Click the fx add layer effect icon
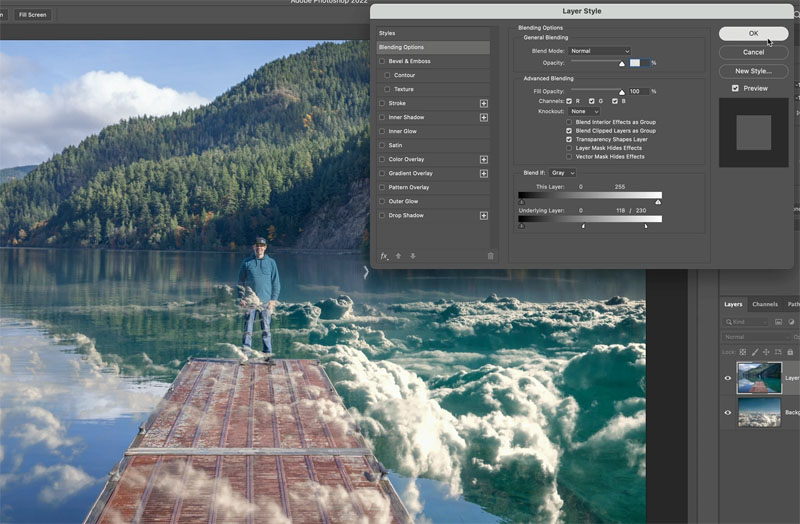Screen dimensions: 800x524 (384, 256)
